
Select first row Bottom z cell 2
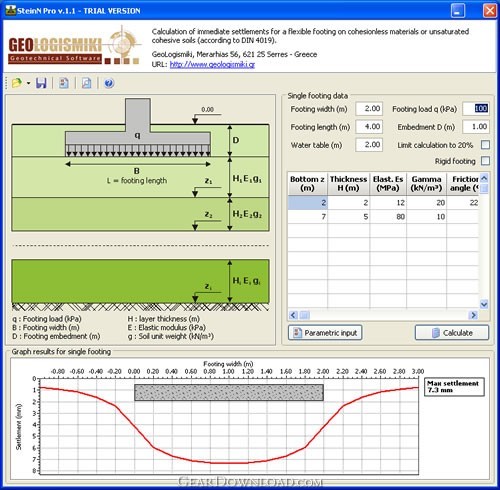[x=307, y=203]
